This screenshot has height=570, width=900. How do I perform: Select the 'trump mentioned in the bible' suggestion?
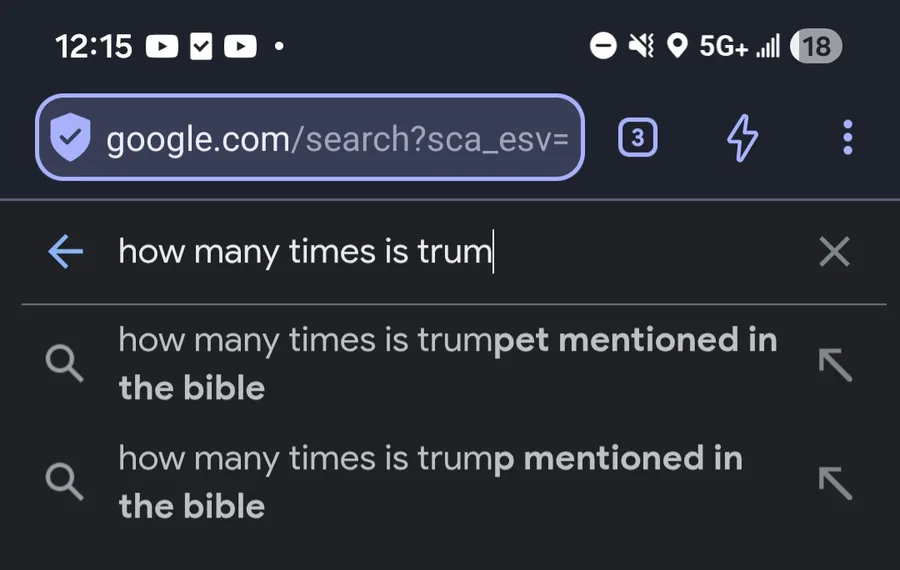(x=430, y=481)
